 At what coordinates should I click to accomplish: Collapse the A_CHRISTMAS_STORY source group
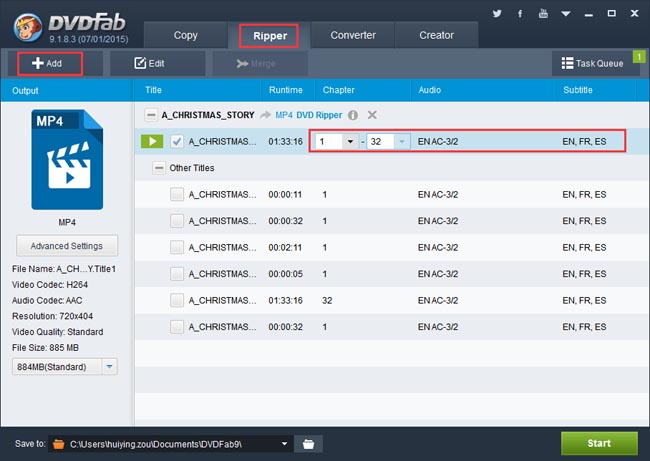click(x=151, y=115)
